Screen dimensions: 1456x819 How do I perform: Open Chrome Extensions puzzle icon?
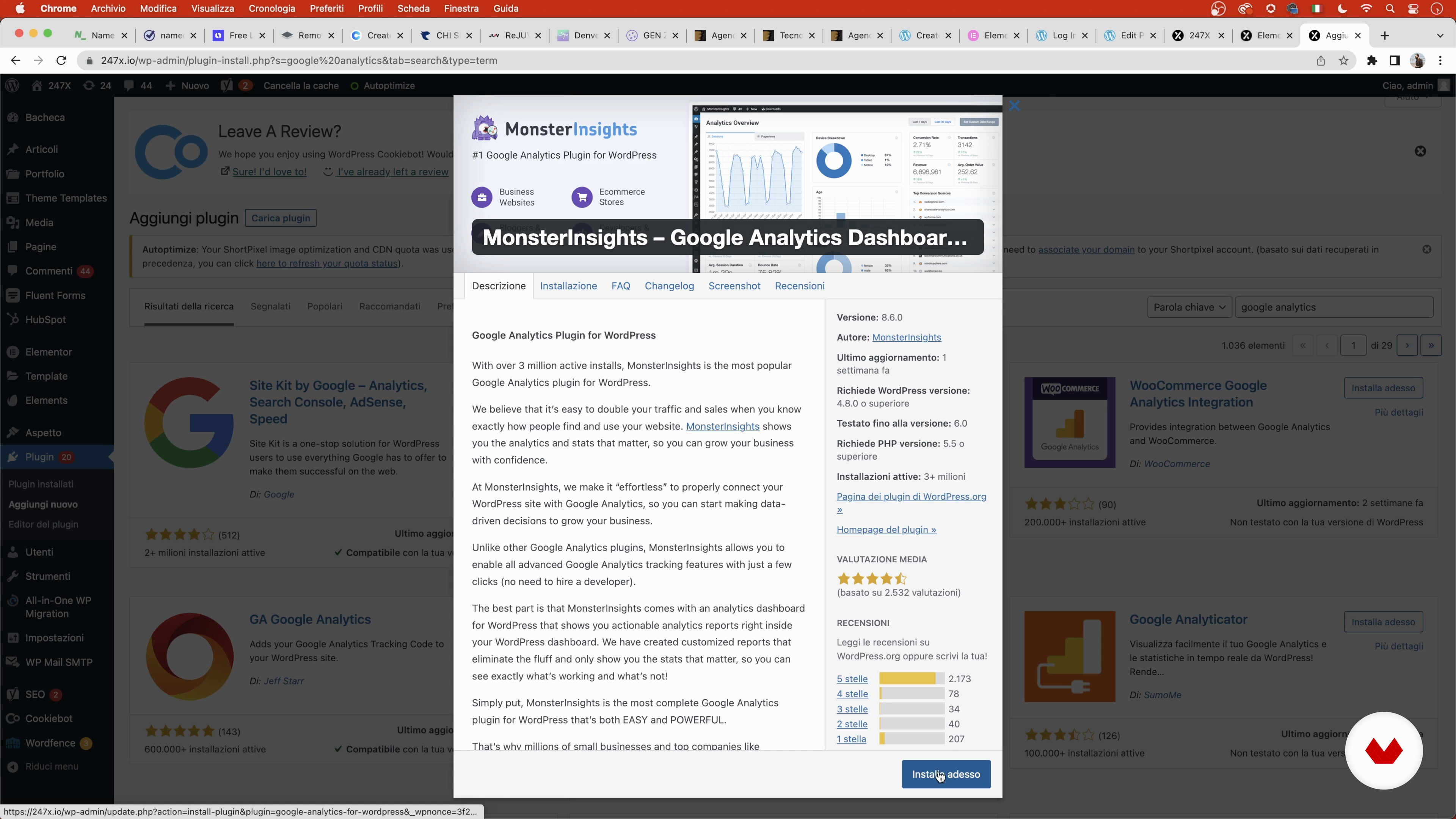1372,61
